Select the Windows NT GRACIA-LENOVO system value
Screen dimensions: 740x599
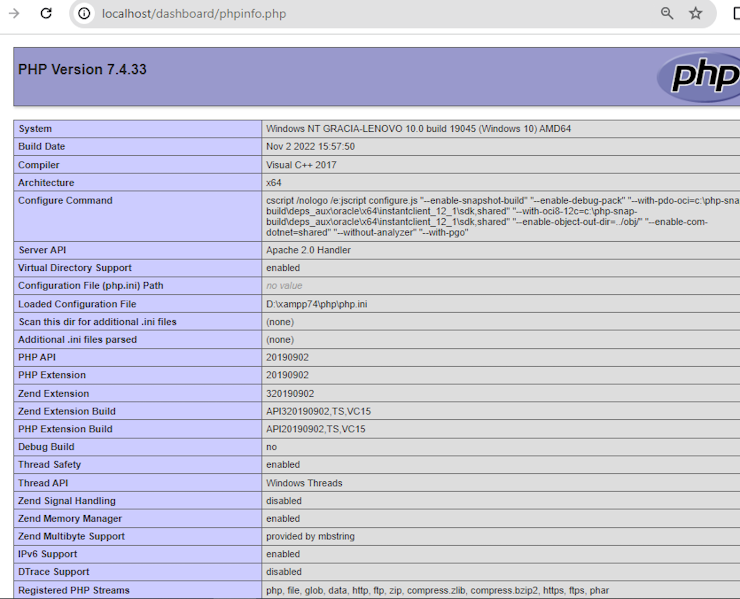(418, 129)
